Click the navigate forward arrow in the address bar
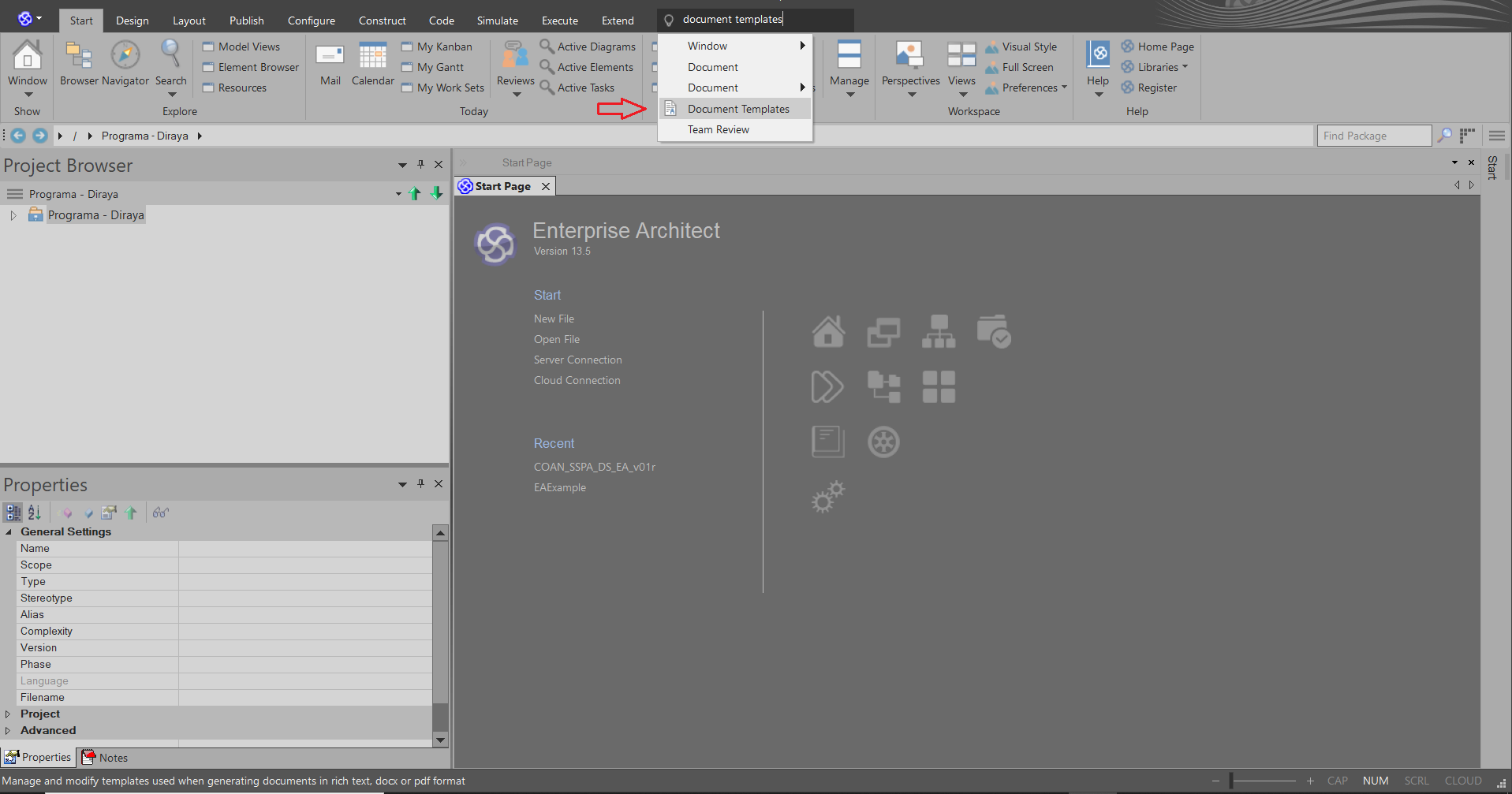Viewport: 1512px width, 794px height. 39,136
